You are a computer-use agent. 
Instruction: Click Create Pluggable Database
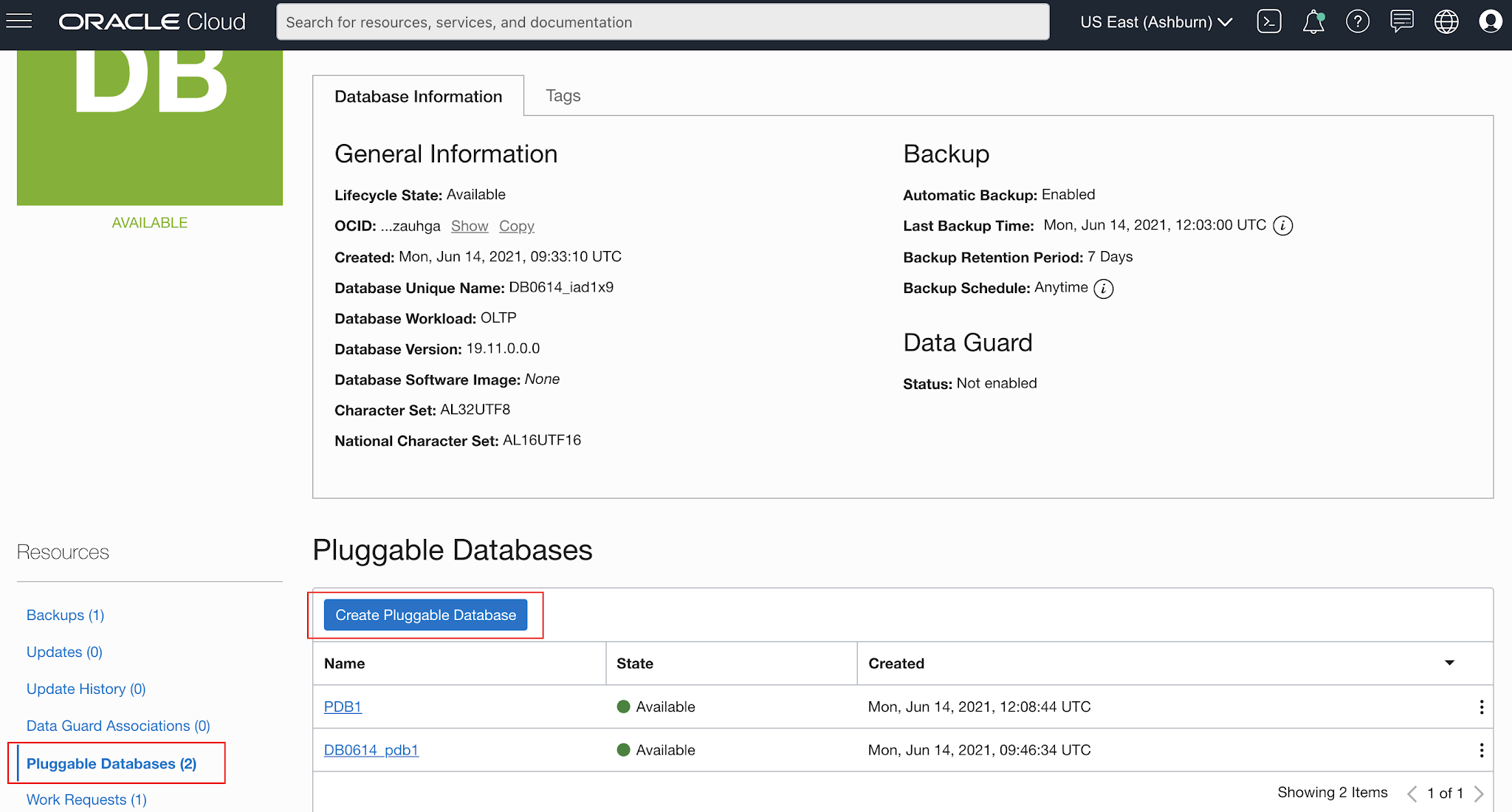[x=425, y=614]
